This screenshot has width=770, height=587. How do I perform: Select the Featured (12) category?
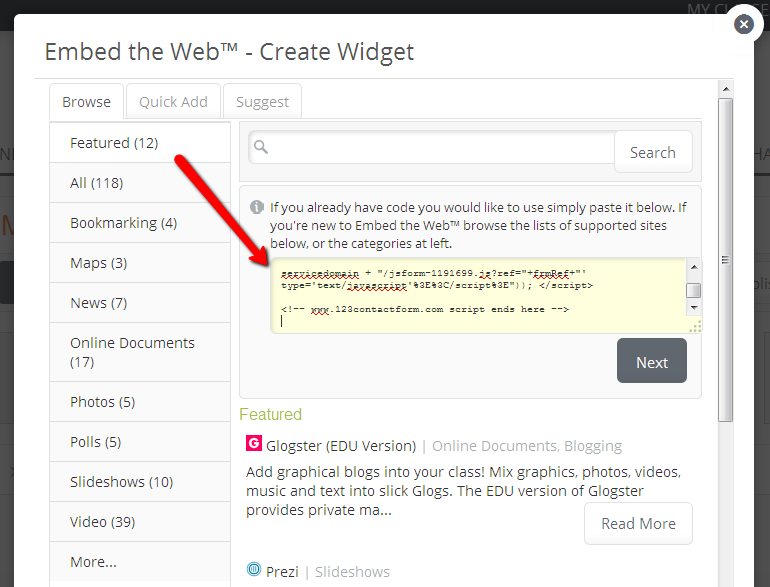pyautogui.click(x=140, y=142)
